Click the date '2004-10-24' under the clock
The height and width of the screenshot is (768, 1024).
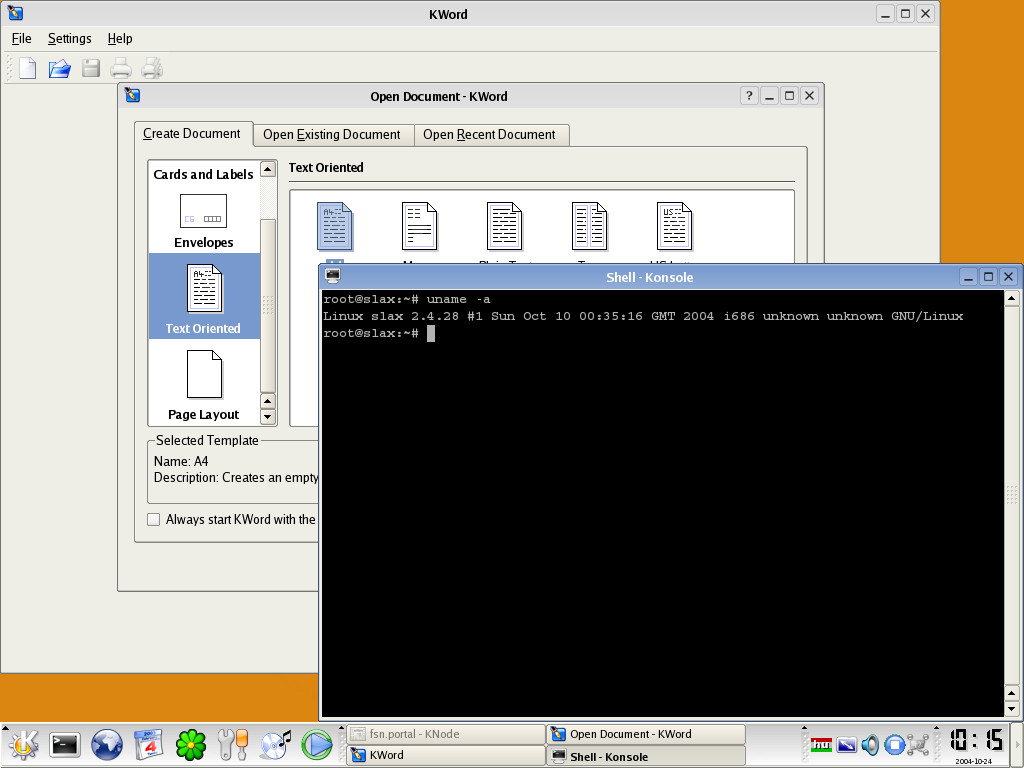click(974, 761)
